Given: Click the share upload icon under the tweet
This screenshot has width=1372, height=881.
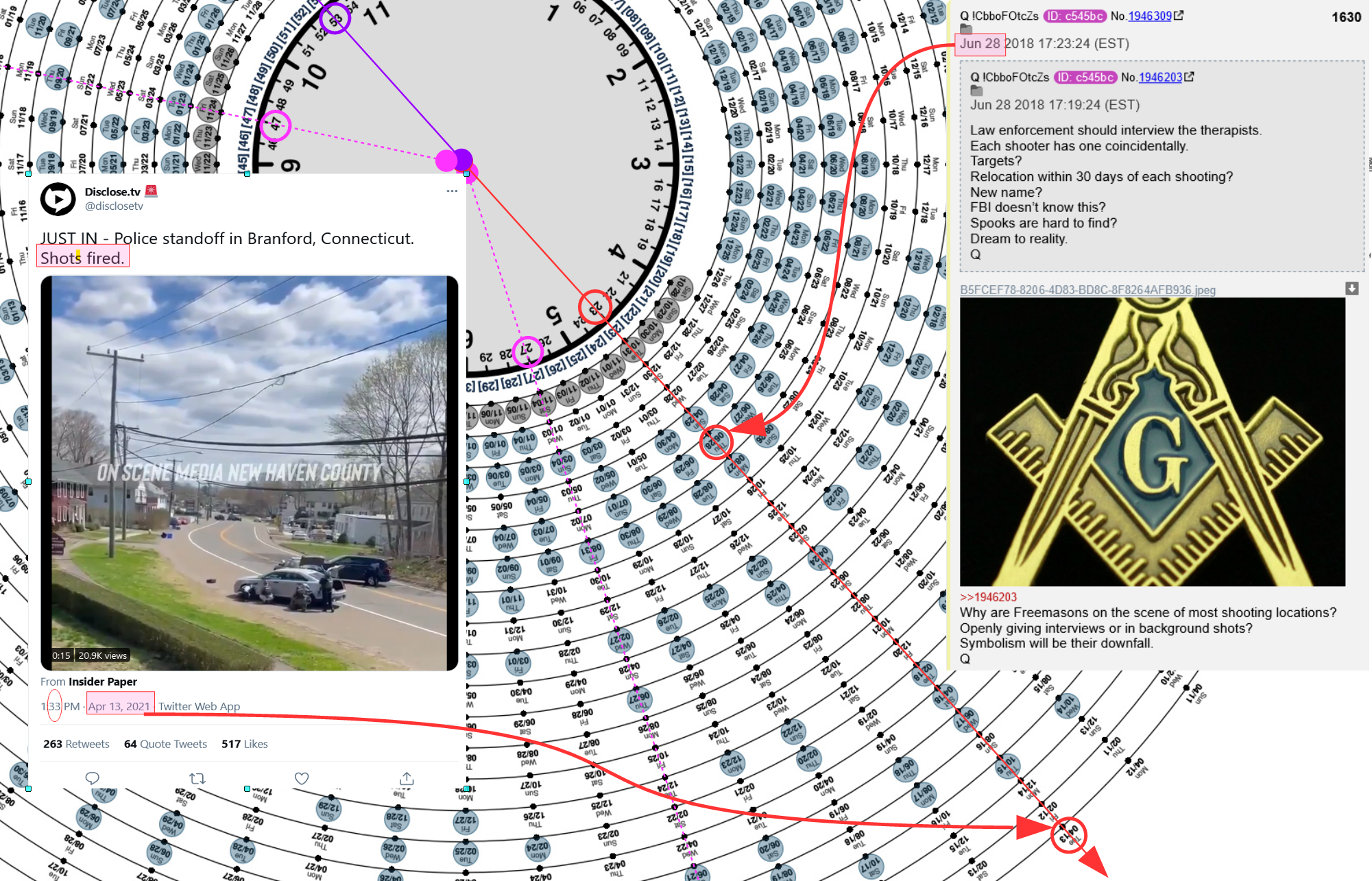Looking at the screenshot, I should (407, 778).
